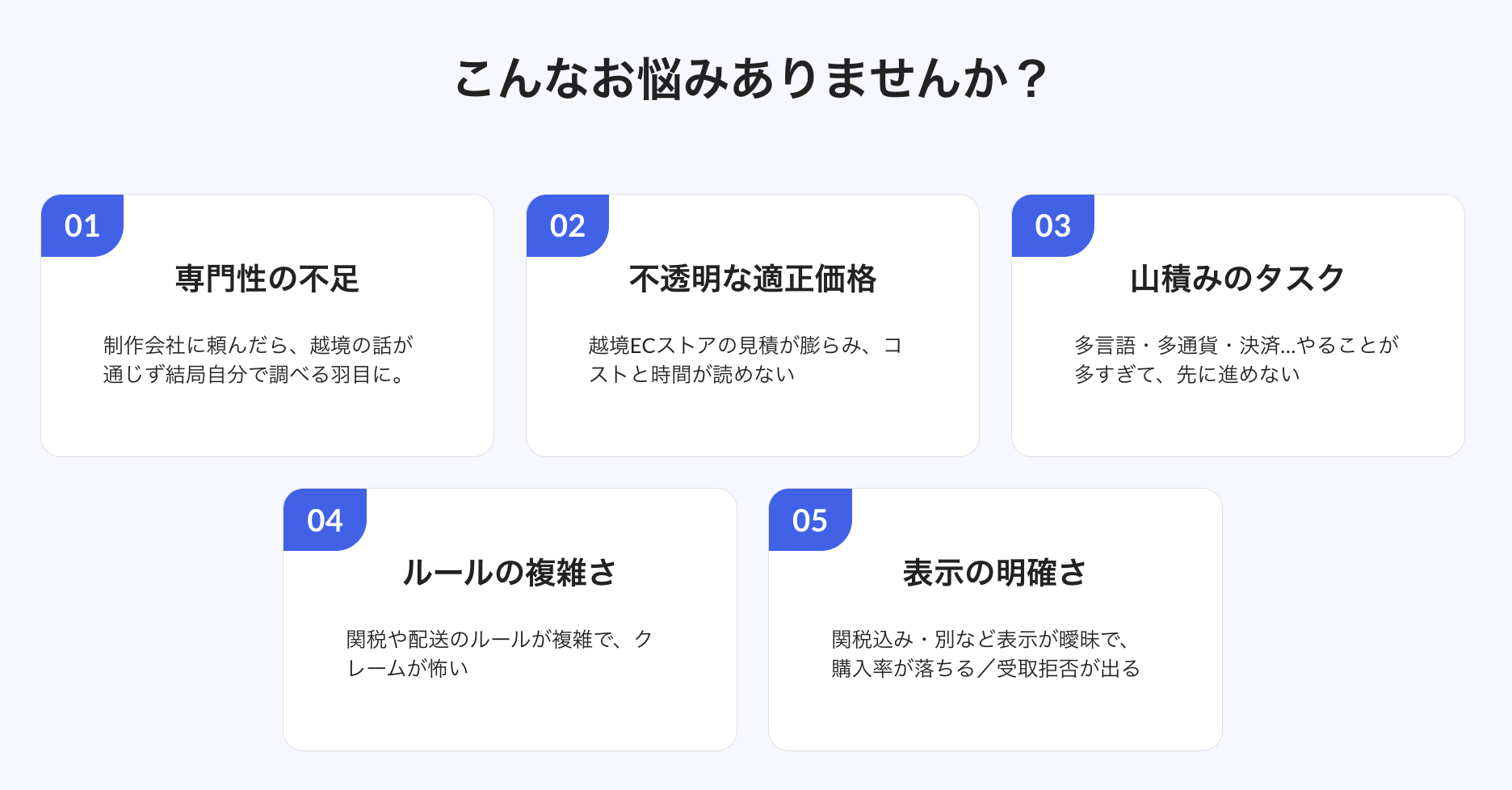Click the blue 04 number badge
Viewport: 1512px width, 790px height.
pyautogui.click(x=325, y=520)
